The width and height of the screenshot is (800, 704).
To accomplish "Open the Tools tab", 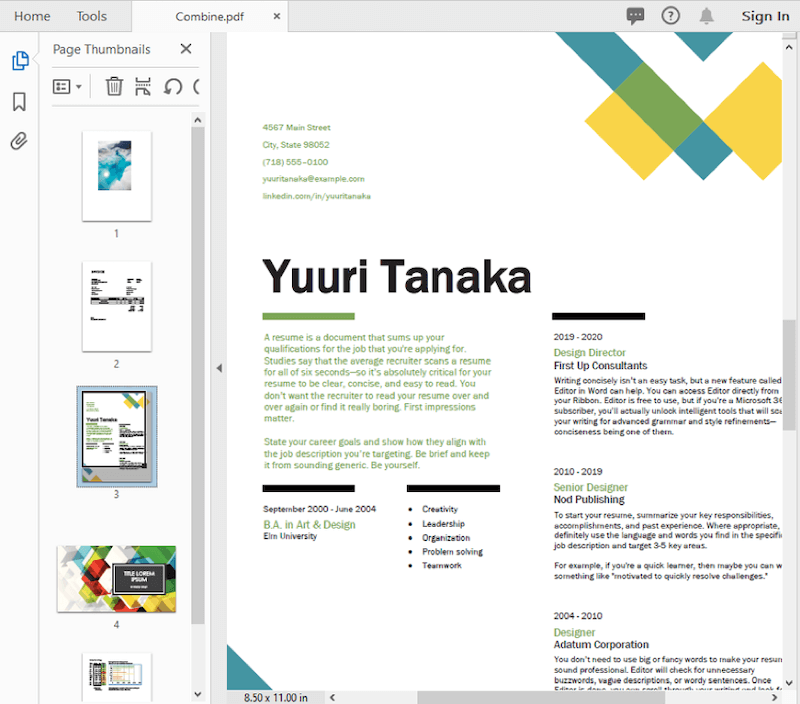I will coord(92,16).
